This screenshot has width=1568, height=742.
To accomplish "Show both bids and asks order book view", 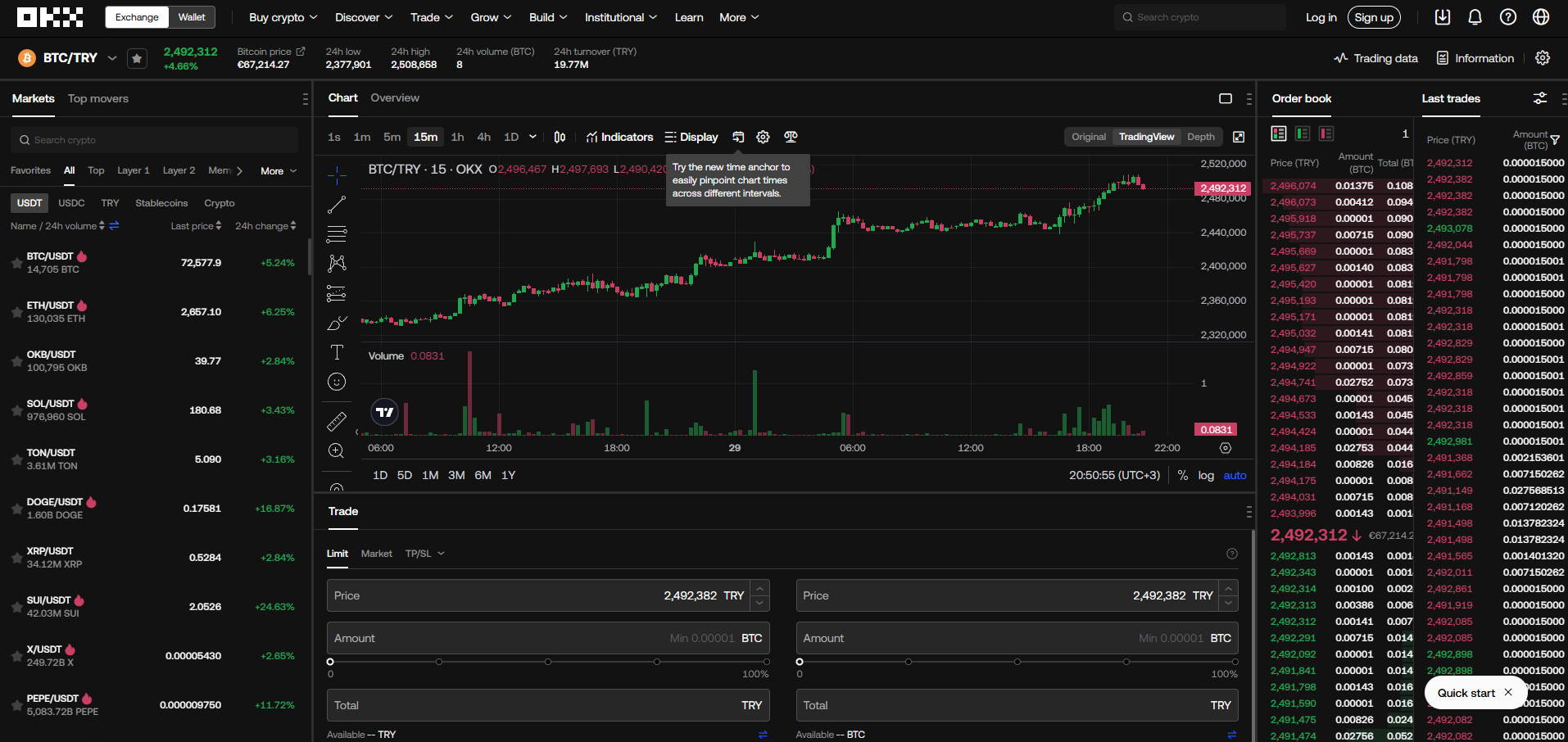I will pos(1279,133).
